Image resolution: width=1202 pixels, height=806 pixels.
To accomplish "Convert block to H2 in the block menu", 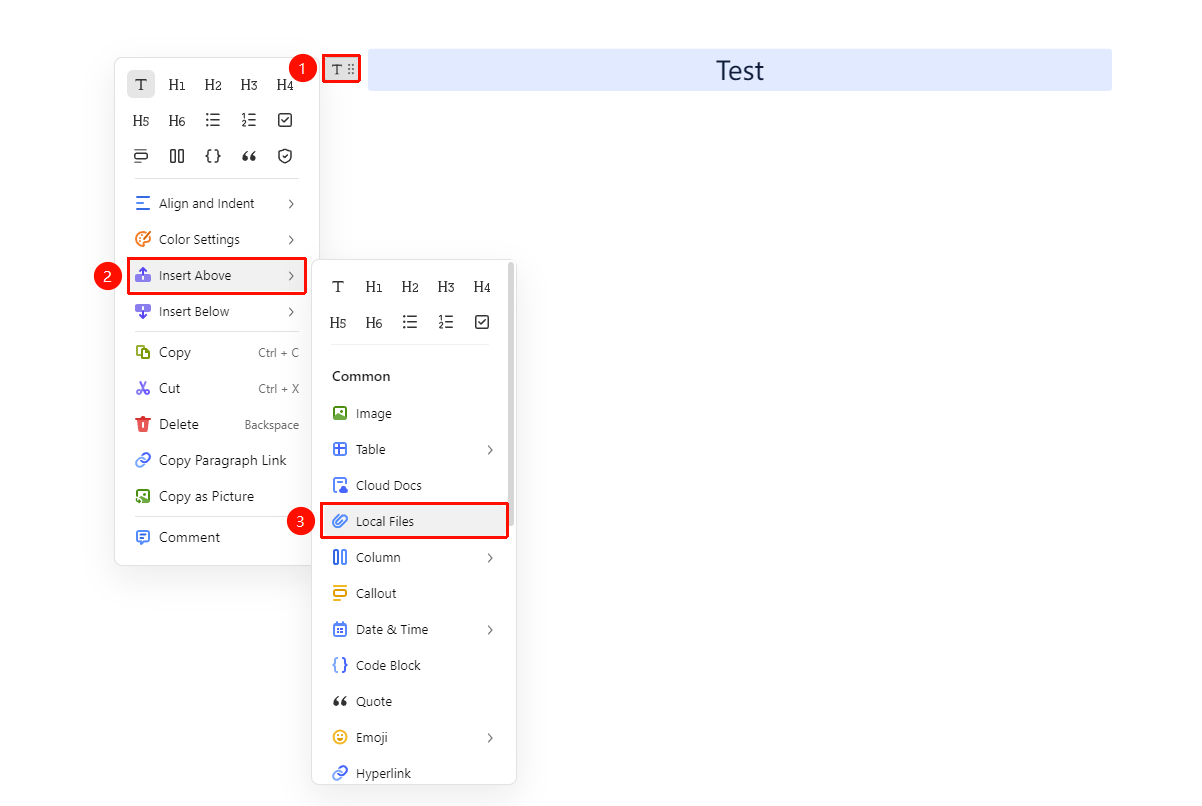I will (213, 84).
